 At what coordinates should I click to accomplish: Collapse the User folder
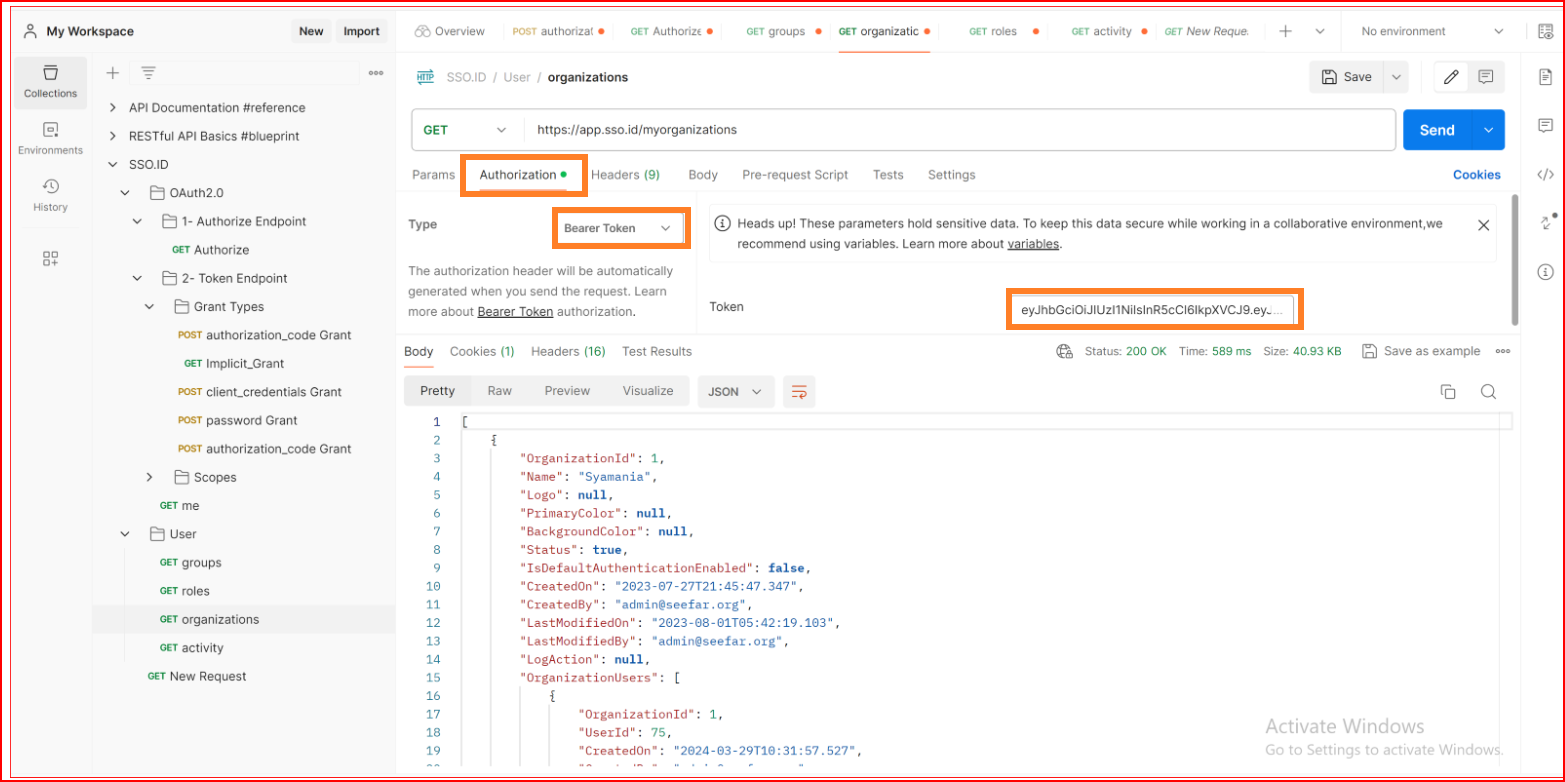coord(125,534)
